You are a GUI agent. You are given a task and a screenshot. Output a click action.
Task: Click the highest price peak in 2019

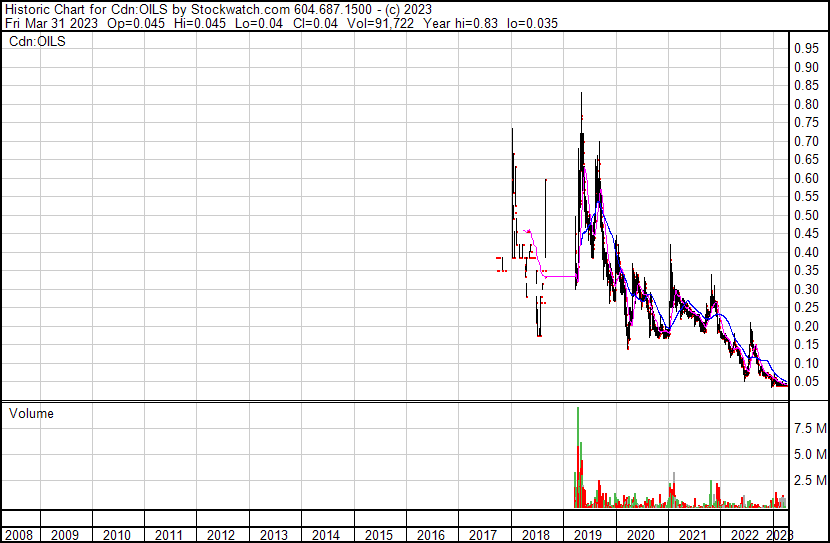pyautogui.click(x=582, y=96)
